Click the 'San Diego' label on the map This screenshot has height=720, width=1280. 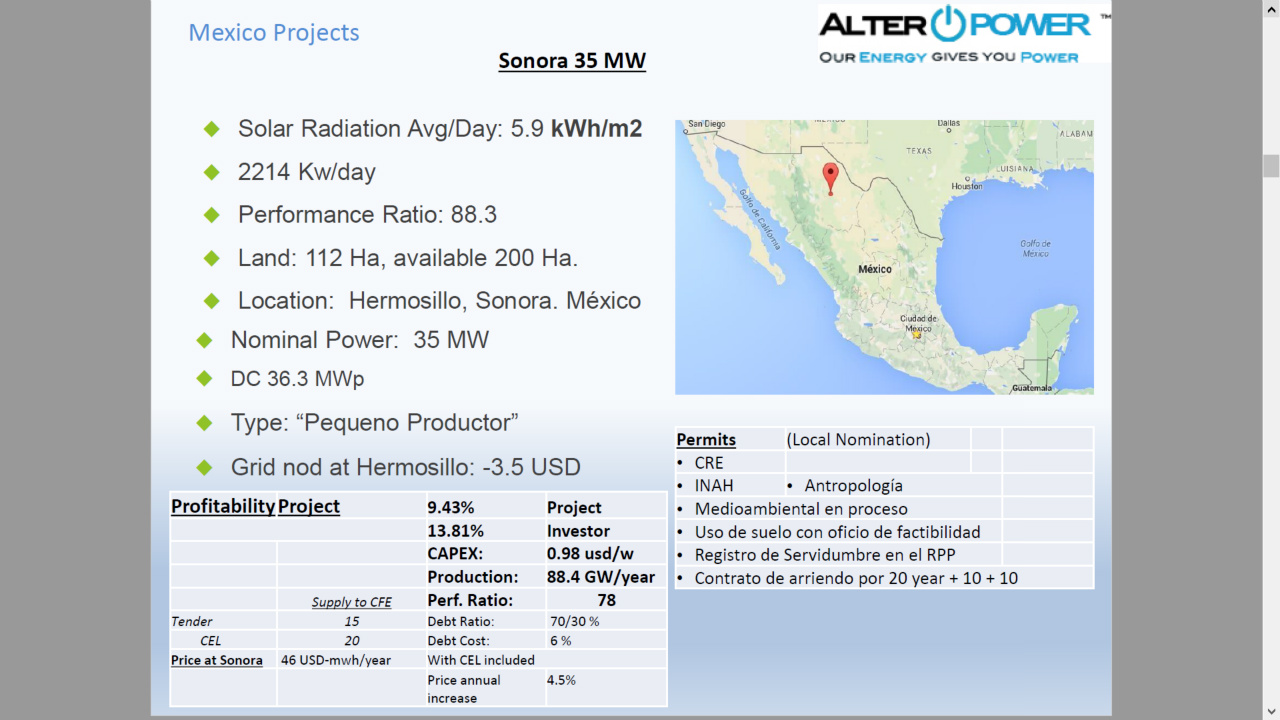click(x=706, y=124)
